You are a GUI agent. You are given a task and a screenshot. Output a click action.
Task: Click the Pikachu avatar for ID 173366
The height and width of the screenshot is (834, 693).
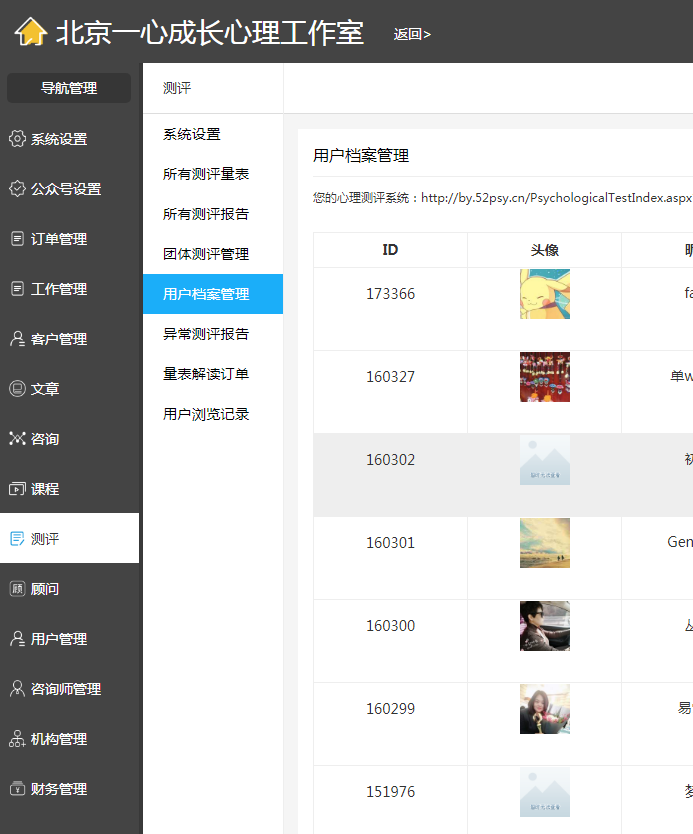click(545, 294)
